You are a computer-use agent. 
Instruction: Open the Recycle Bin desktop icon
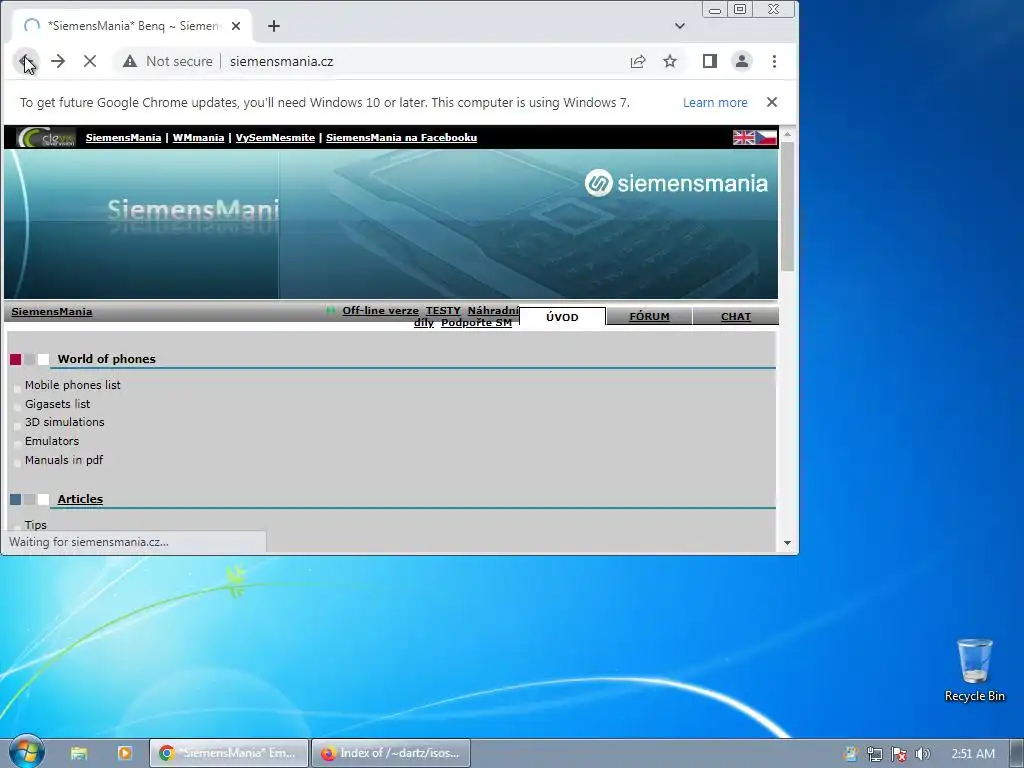pyautogui.click(x=974, y=670)
